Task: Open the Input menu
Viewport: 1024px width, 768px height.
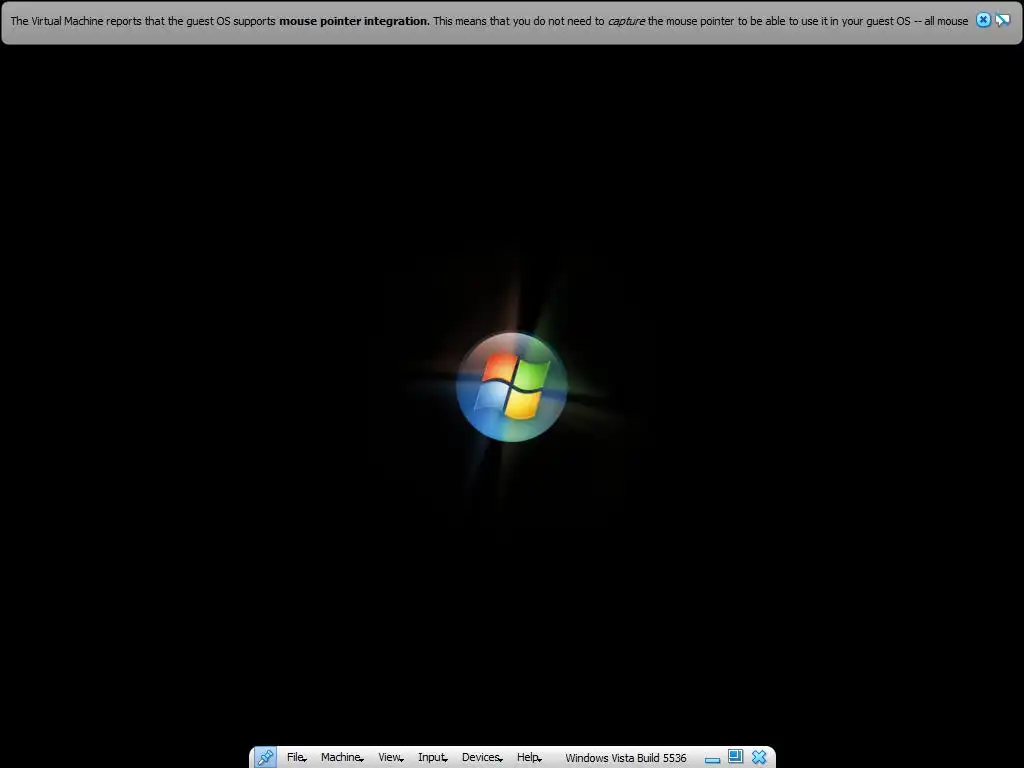Action: 433,757
